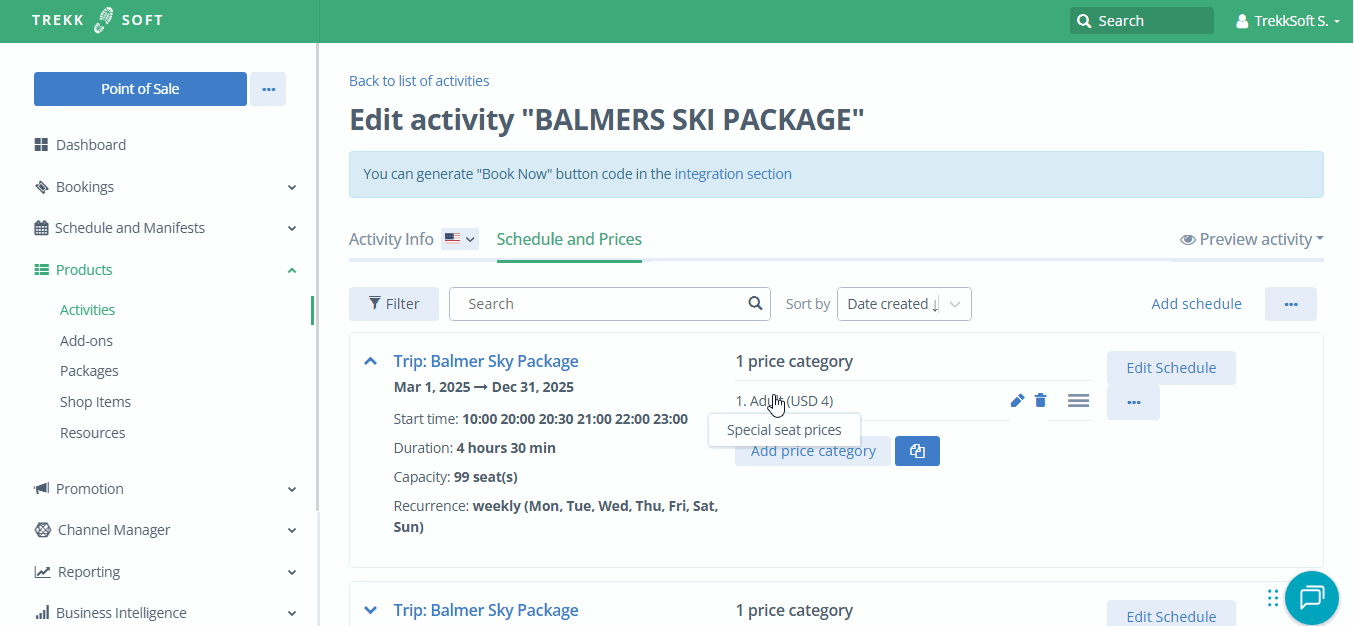Click the reorder handle icon for Adult price
Image resolution: width=1354 pixels, height=626 pixels.
click(x=1078, y=400)
